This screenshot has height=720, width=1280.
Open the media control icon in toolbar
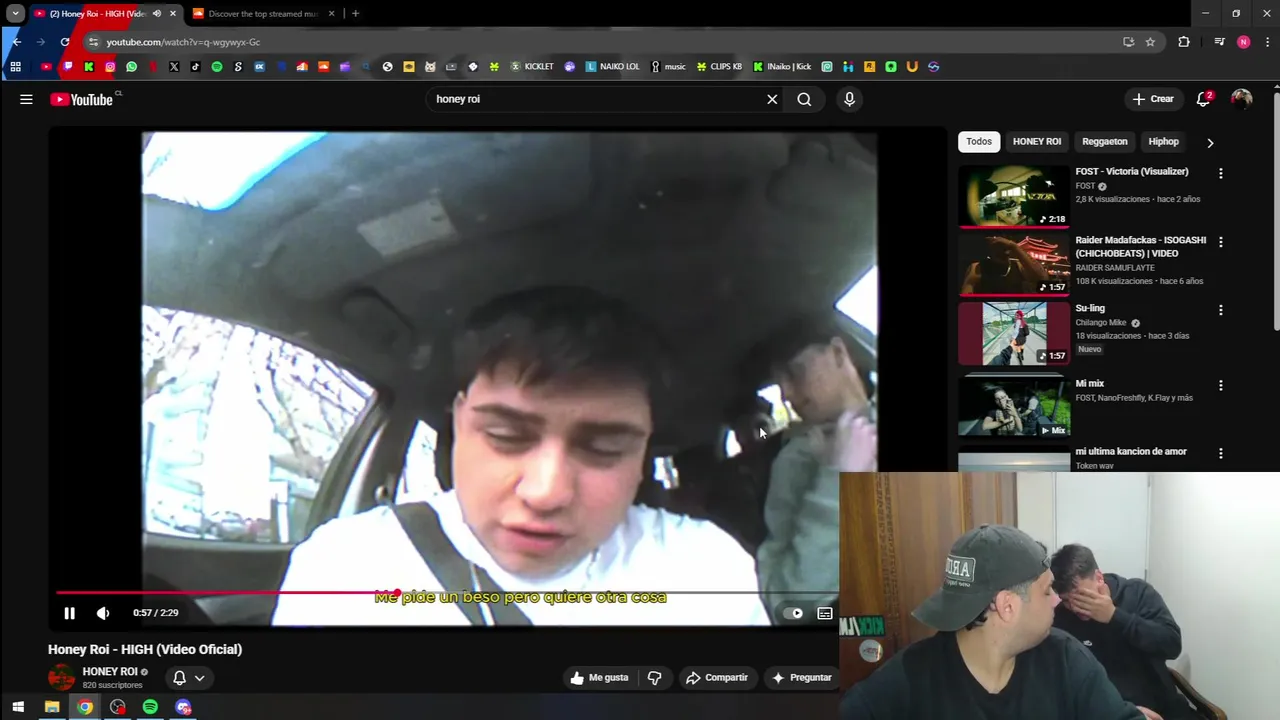point(1219,42)
